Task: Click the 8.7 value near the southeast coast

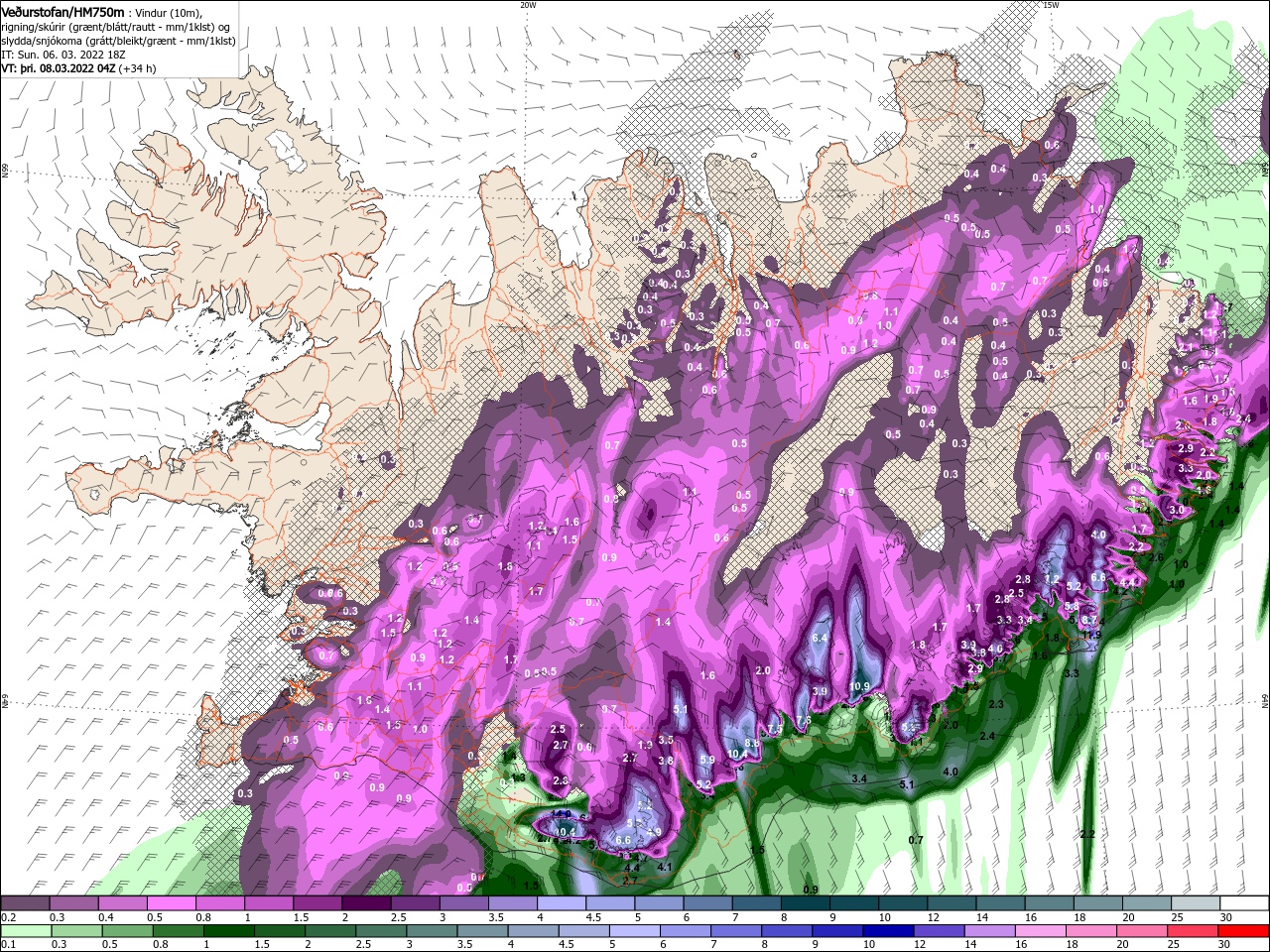Action: (x=1088, y=620)
